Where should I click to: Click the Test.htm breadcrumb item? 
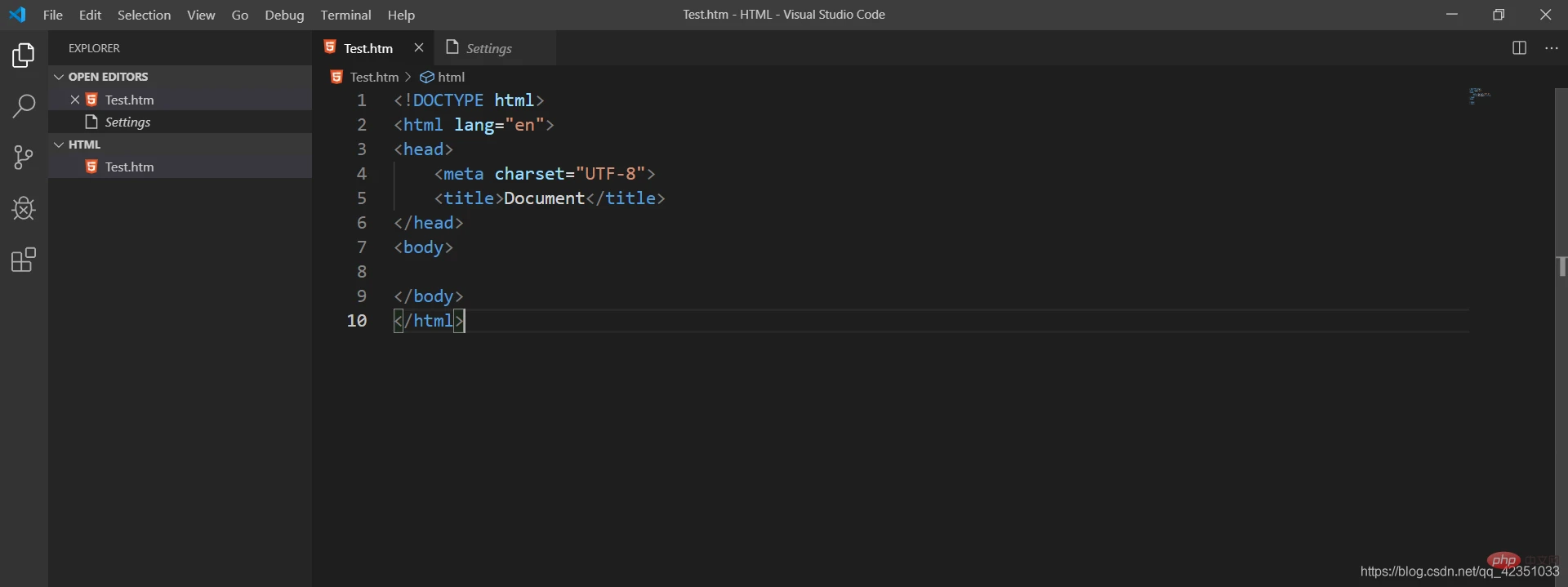coord(373,77)
